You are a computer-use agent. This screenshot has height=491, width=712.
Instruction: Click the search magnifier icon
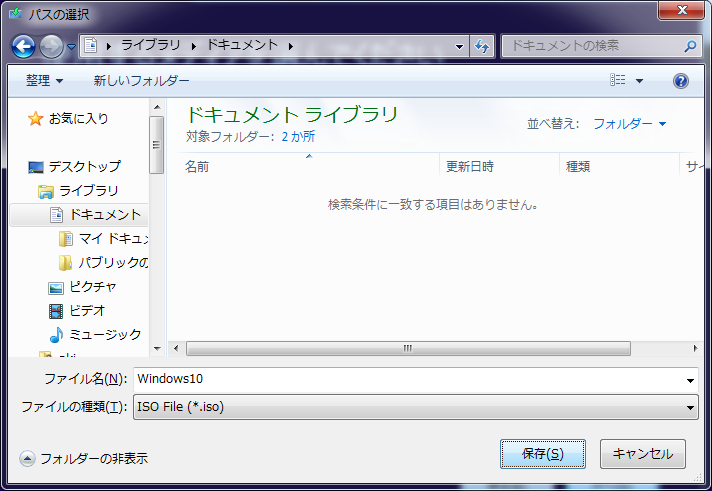point(690,46)
